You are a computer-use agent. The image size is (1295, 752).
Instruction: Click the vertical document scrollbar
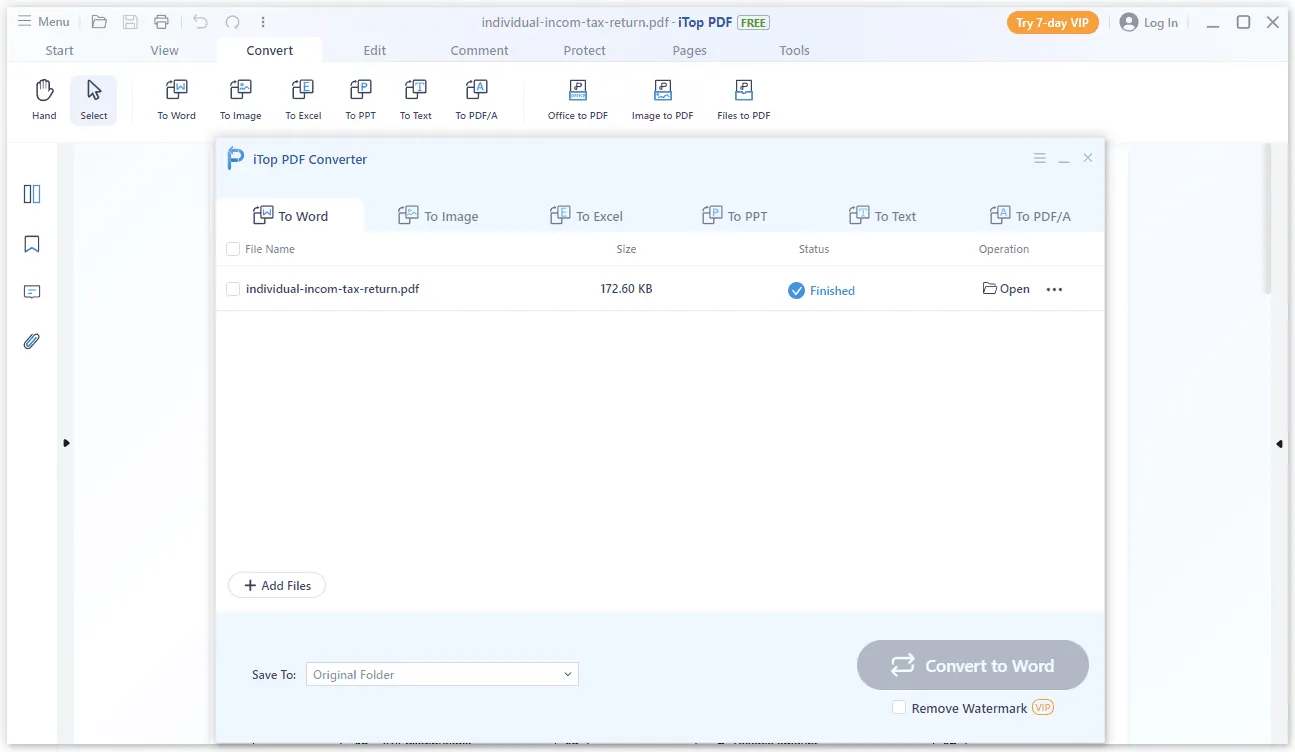[x=1267, y=220]
